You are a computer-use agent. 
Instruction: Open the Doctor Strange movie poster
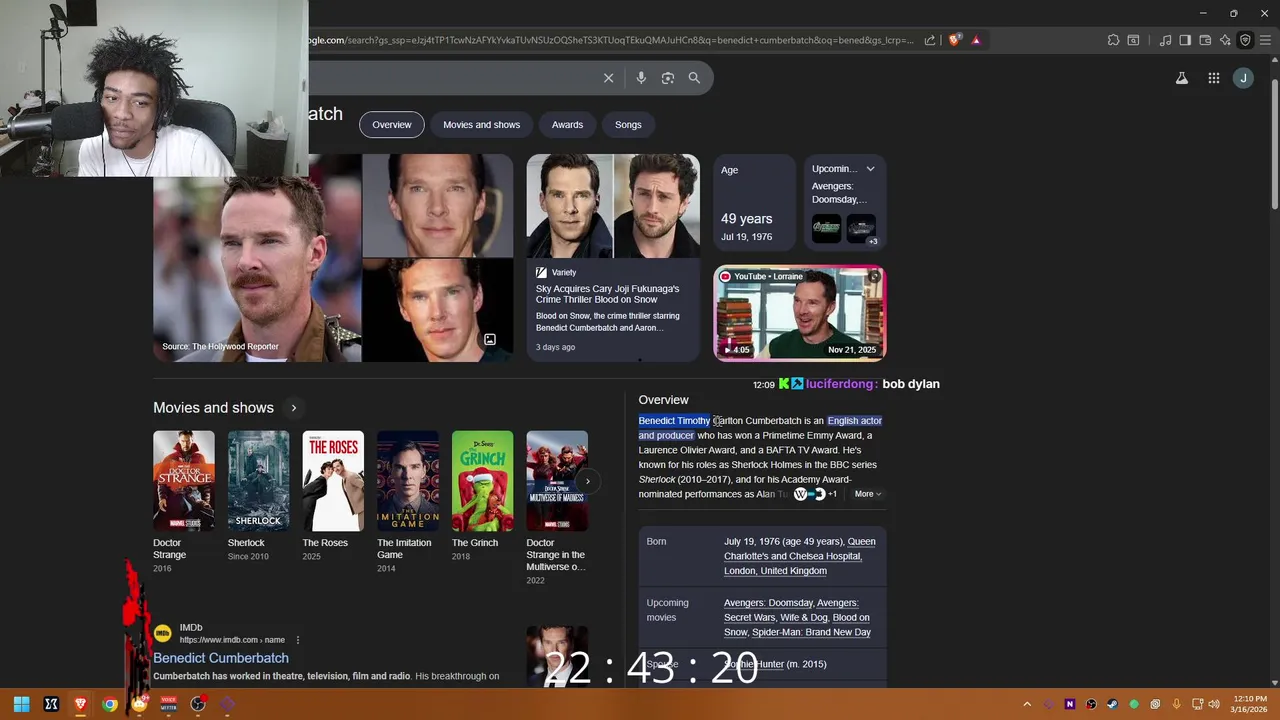tap(183, 481)
